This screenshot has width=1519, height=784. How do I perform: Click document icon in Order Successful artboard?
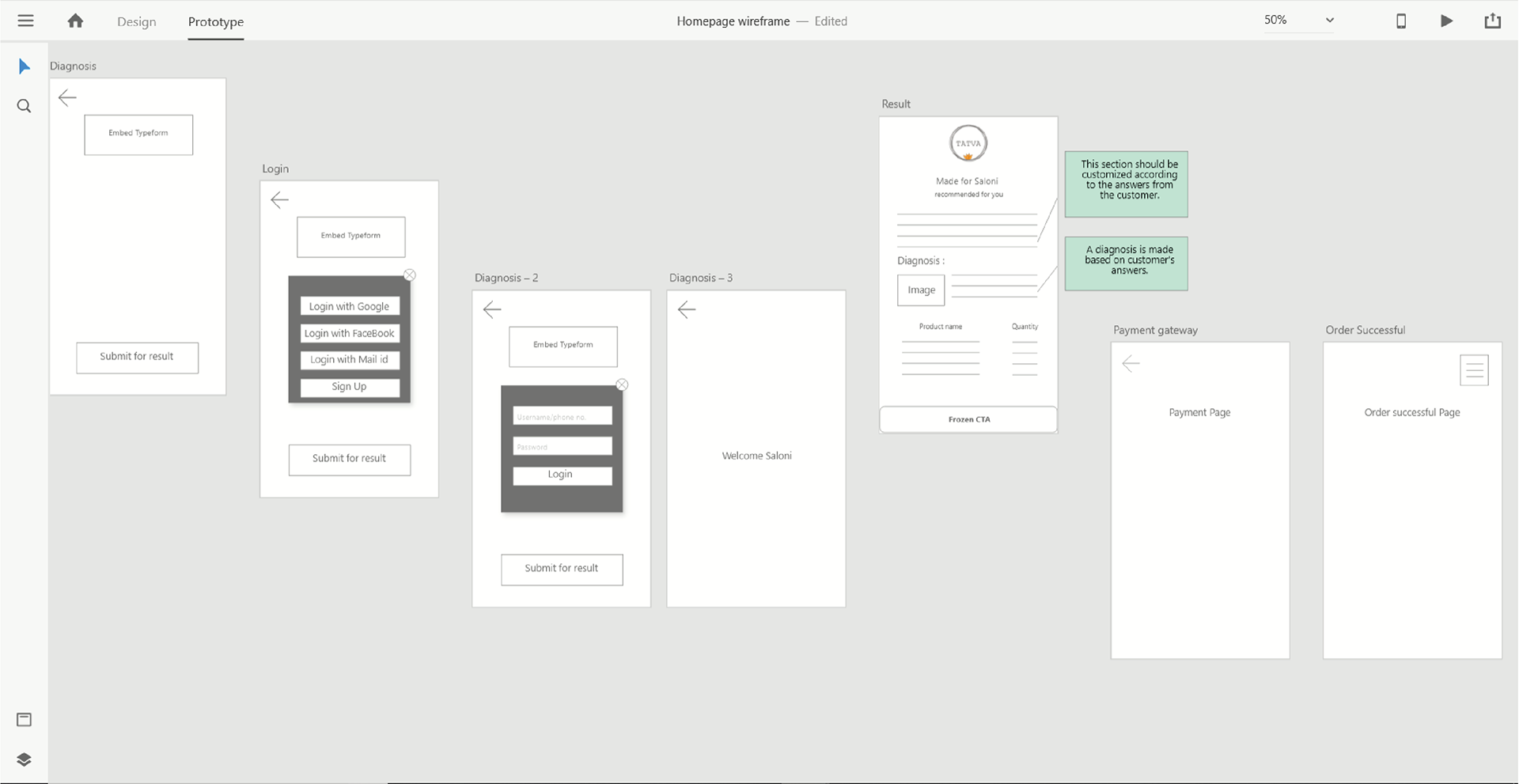tap(1475, 369)
